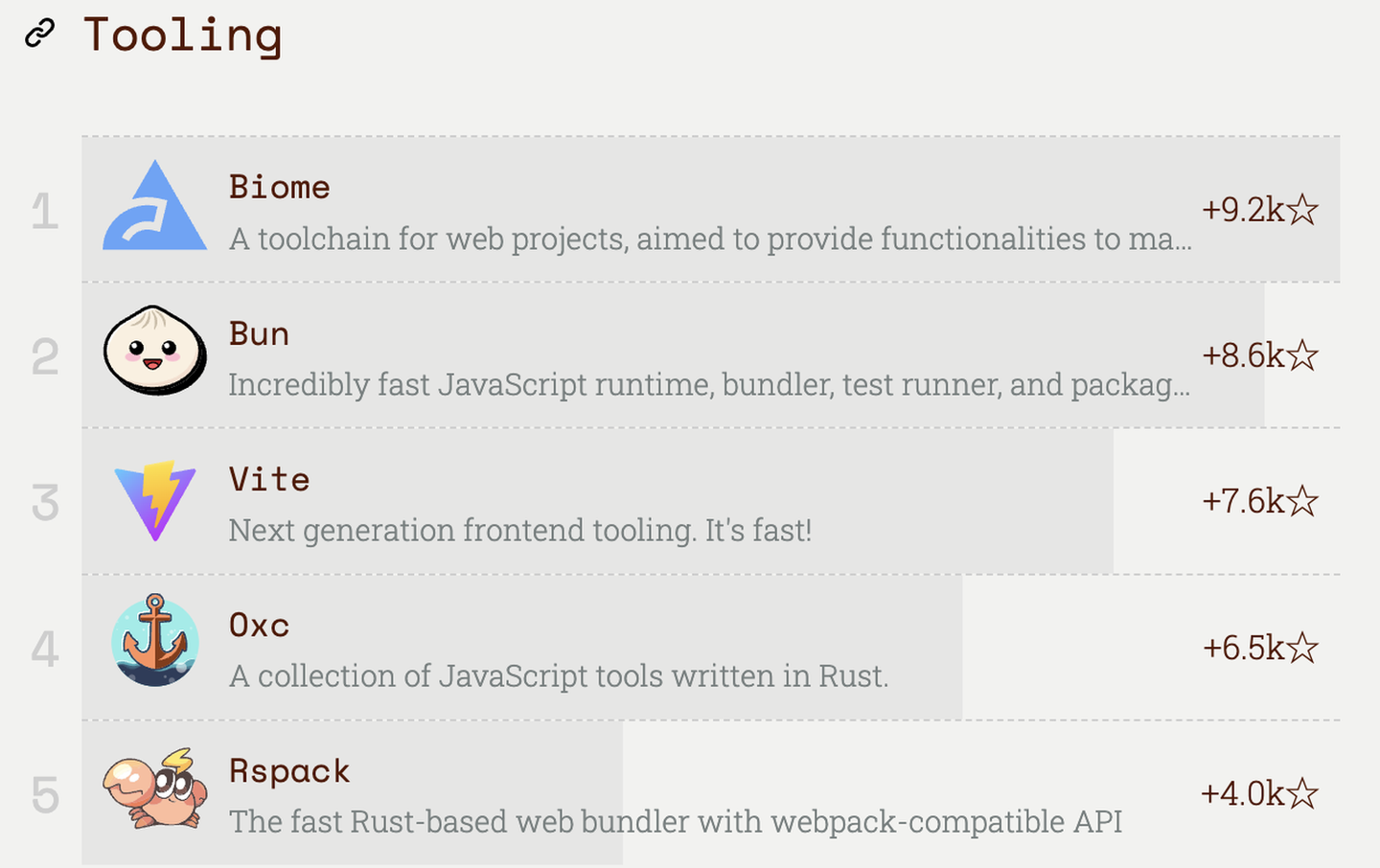Click the +9.2k star count for Biome

(x=1259, y=210)
